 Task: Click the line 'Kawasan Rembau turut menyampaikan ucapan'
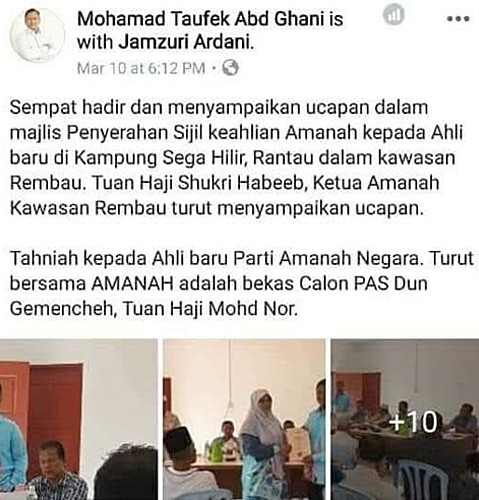tap(217, 209)
